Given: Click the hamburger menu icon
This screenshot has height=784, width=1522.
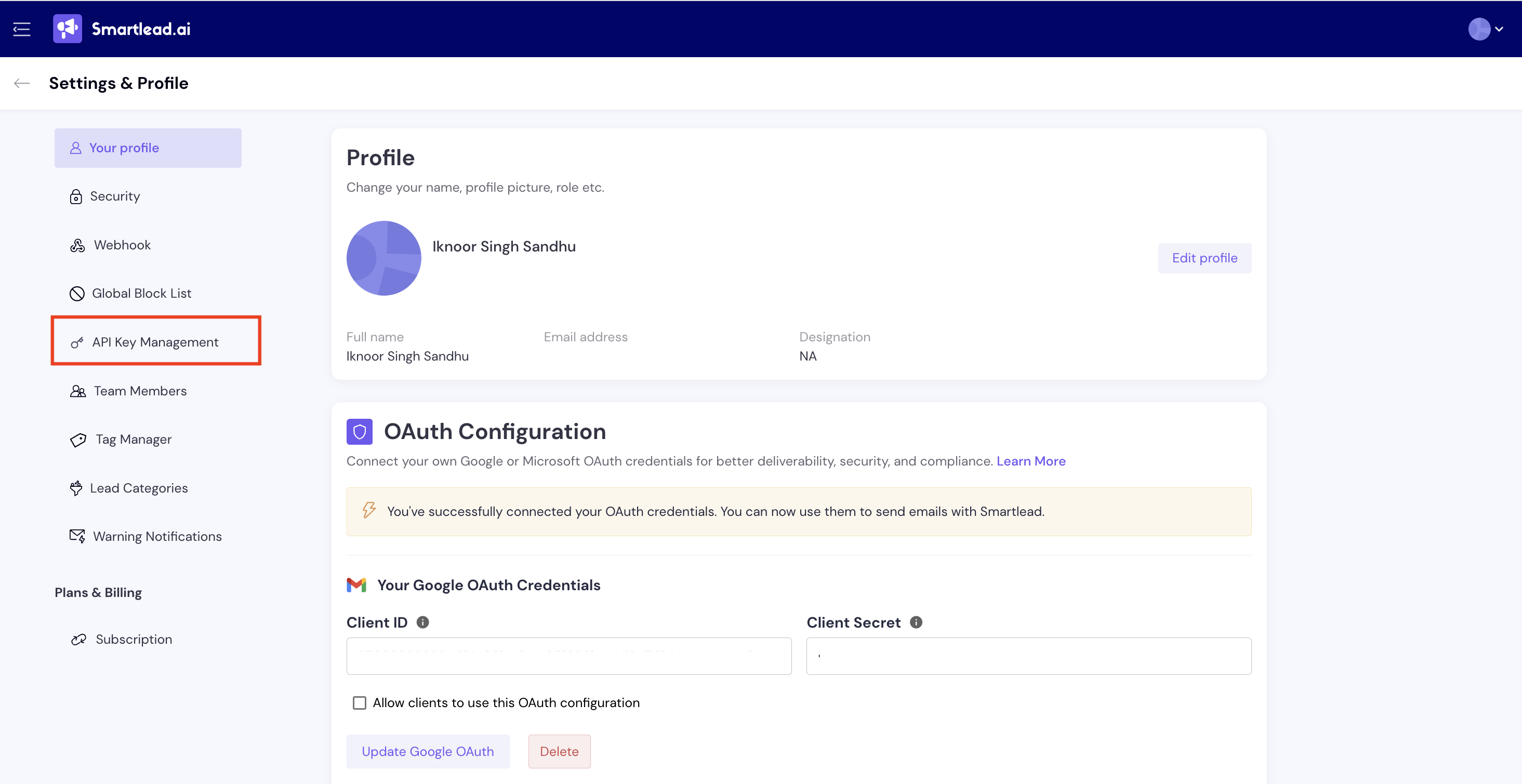Looking at the screenshot, I should (x=22, y=29).
